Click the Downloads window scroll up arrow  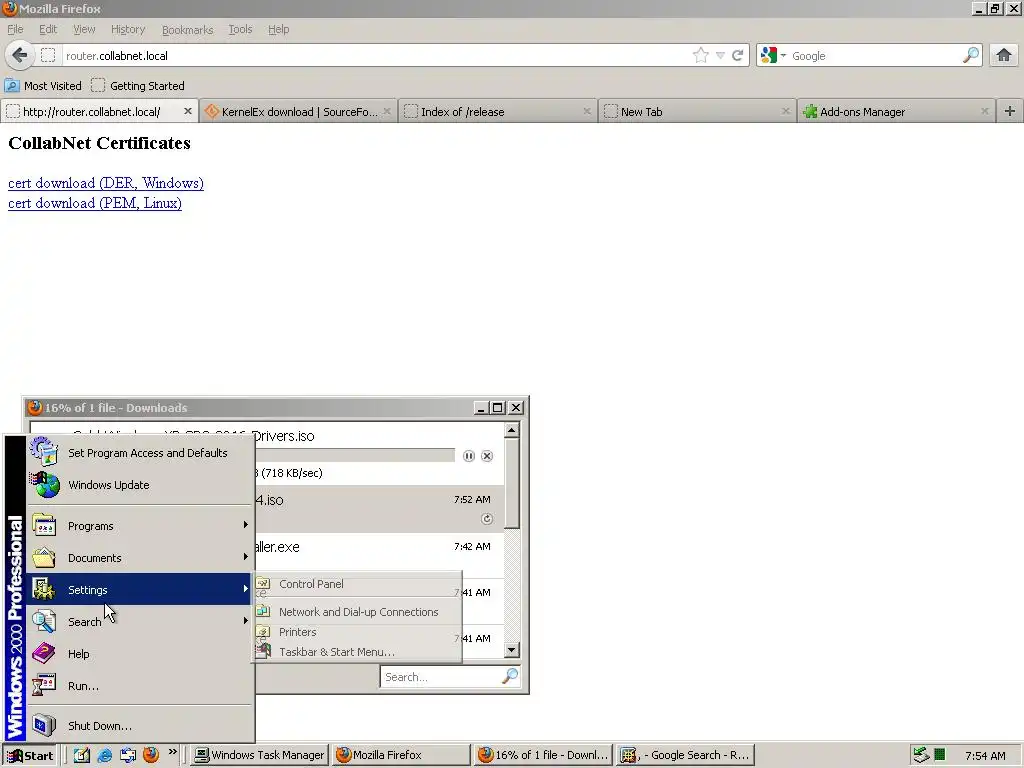(512, 430)
